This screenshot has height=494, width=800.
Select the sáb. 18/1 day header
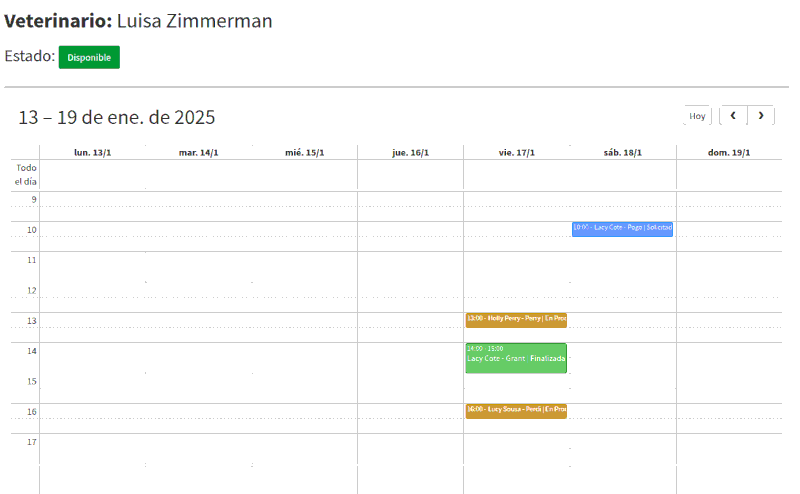tap(622, 152)
